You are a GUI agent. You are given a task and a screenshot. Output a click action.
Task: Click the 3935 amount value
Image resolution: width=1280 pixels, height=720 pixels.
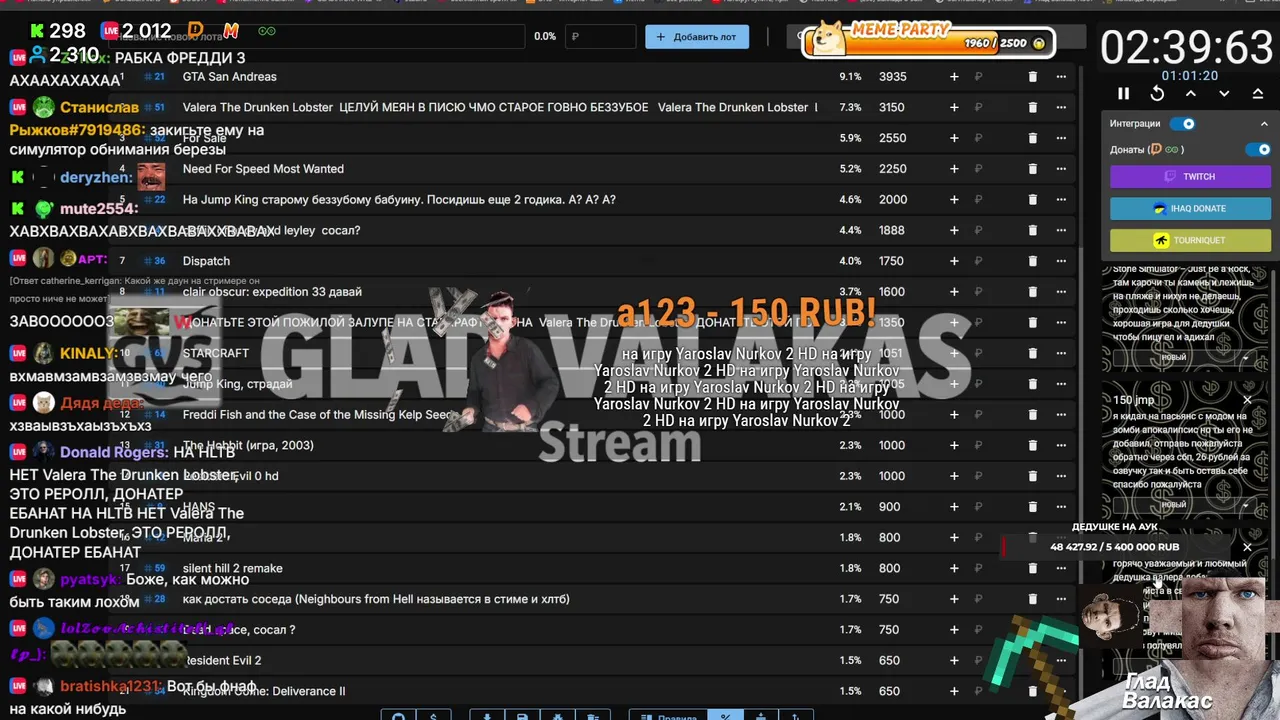(x=893, y=77)
